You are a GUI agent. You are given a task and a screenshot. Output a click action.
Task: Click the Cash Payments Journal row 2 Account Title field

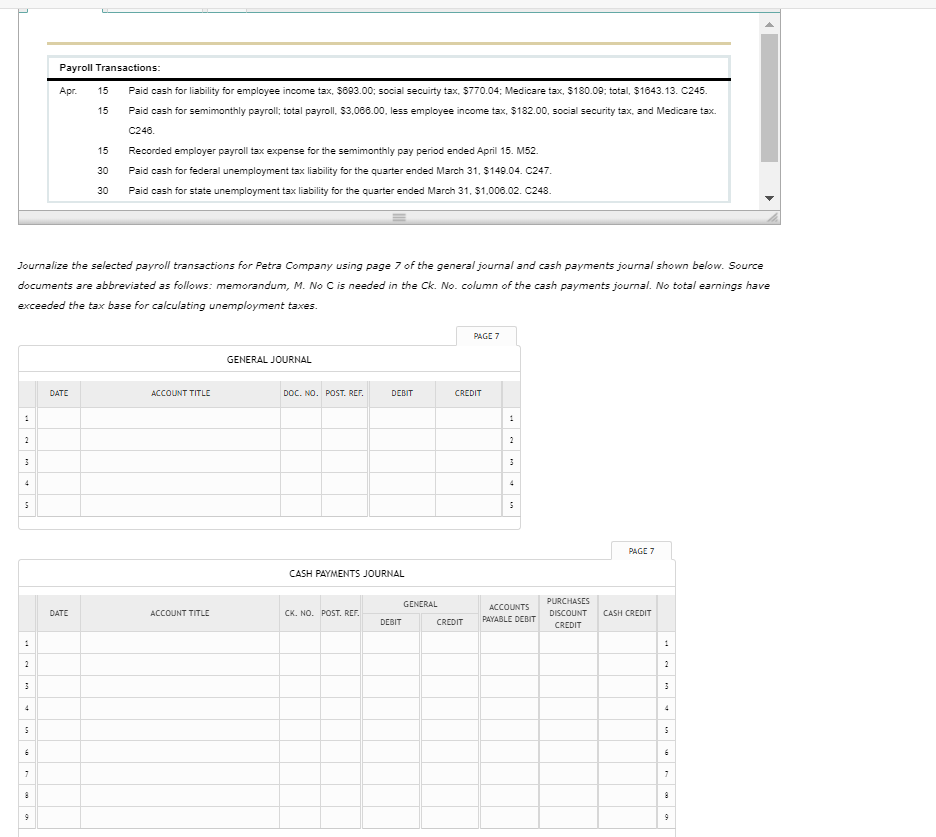tap(180, 664)
